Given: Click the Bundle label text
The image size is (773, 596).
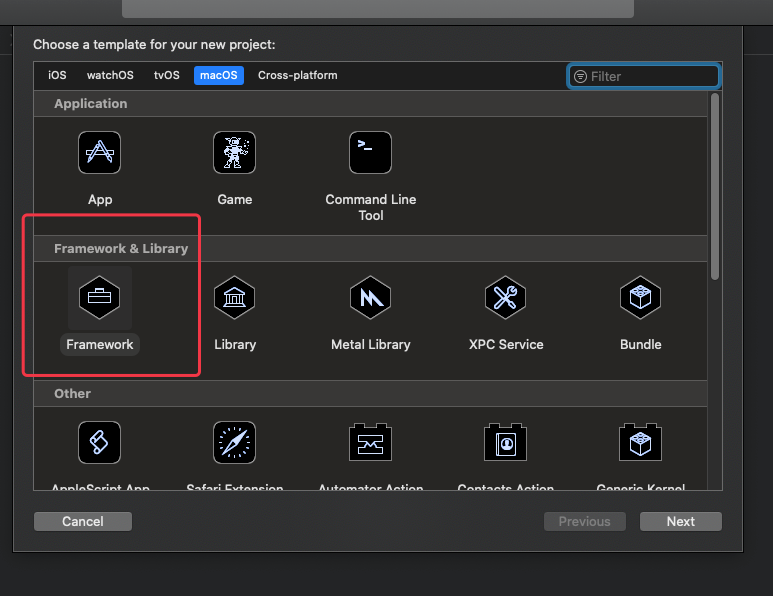Looking at the screenshot, I should click(x=640, y=345).
